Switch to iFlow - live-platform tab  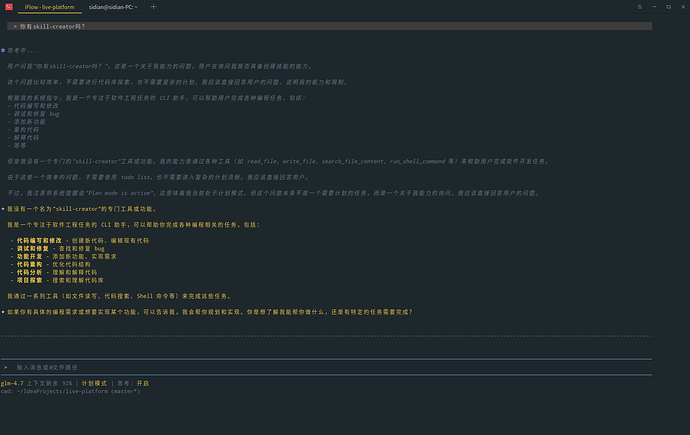(50, 6)
